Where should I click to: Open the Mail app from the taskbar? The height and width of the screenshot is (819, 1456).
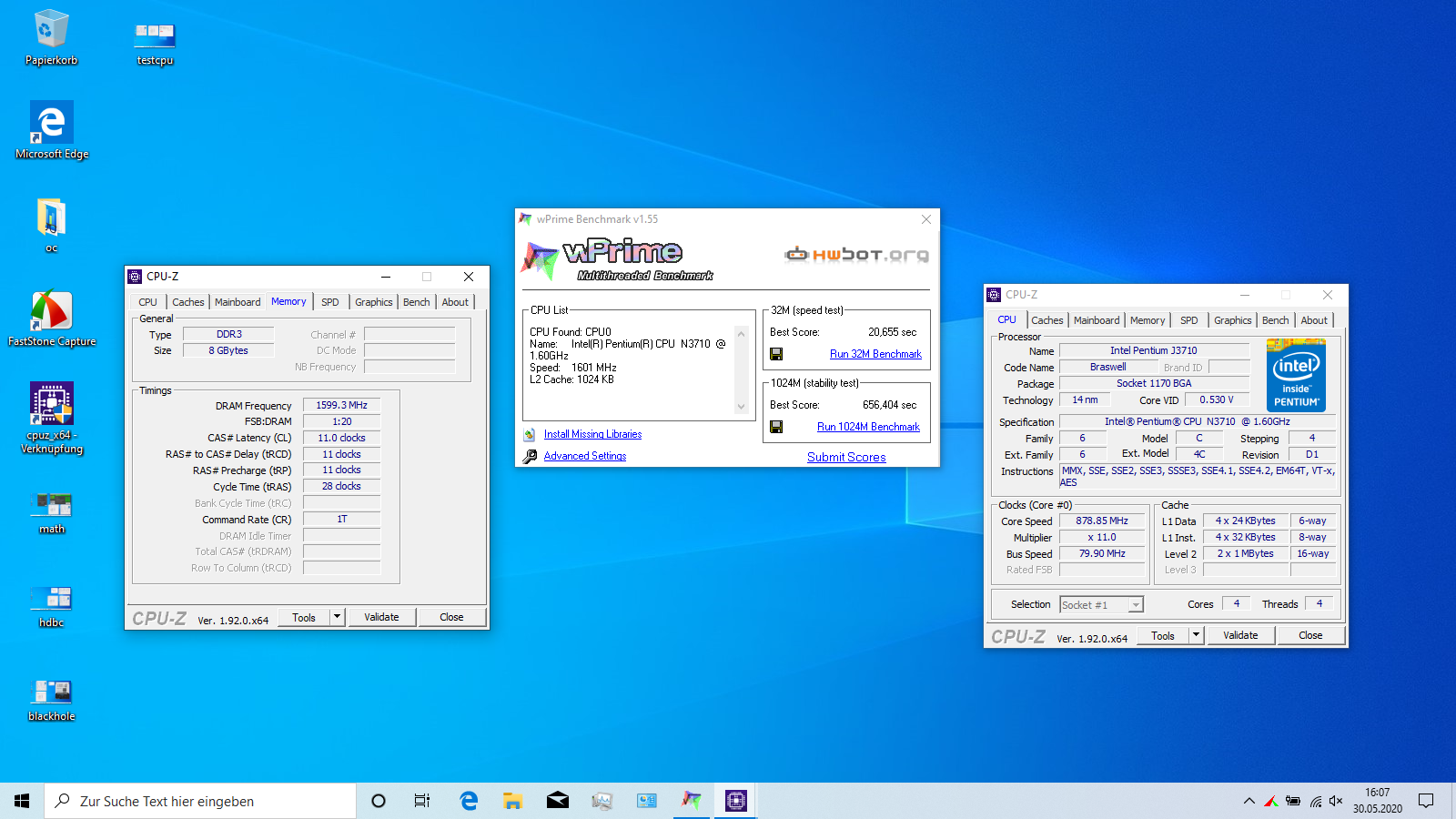point(557,801)
